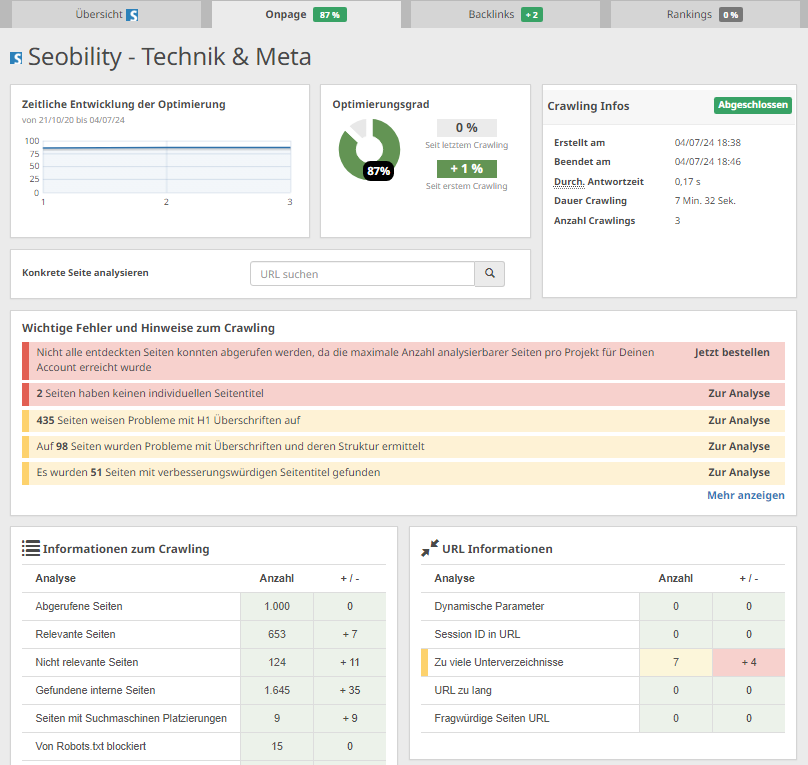This screenshot has height=765, width=808.
Task: Click the Seobility logo next to page title
Action: [16, 58]
